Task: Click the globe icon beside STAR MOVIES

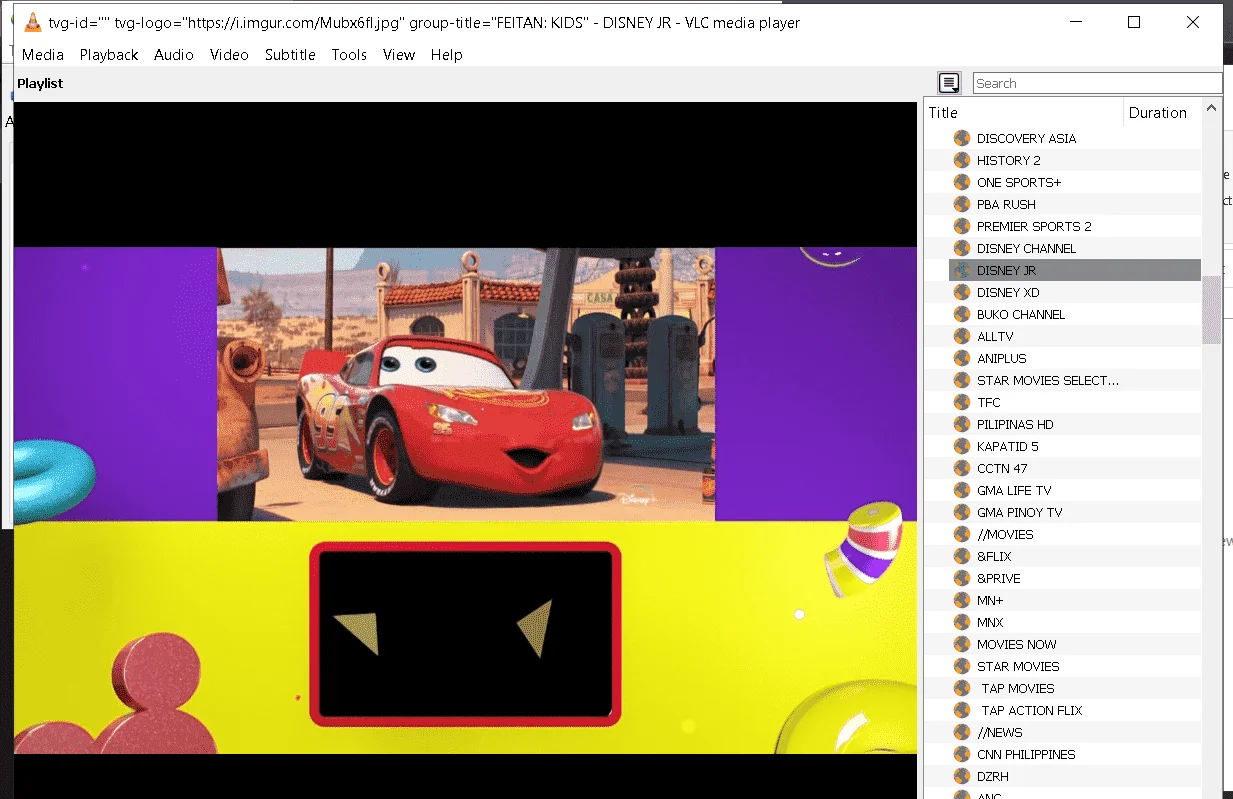Action: tap(962, 666)
